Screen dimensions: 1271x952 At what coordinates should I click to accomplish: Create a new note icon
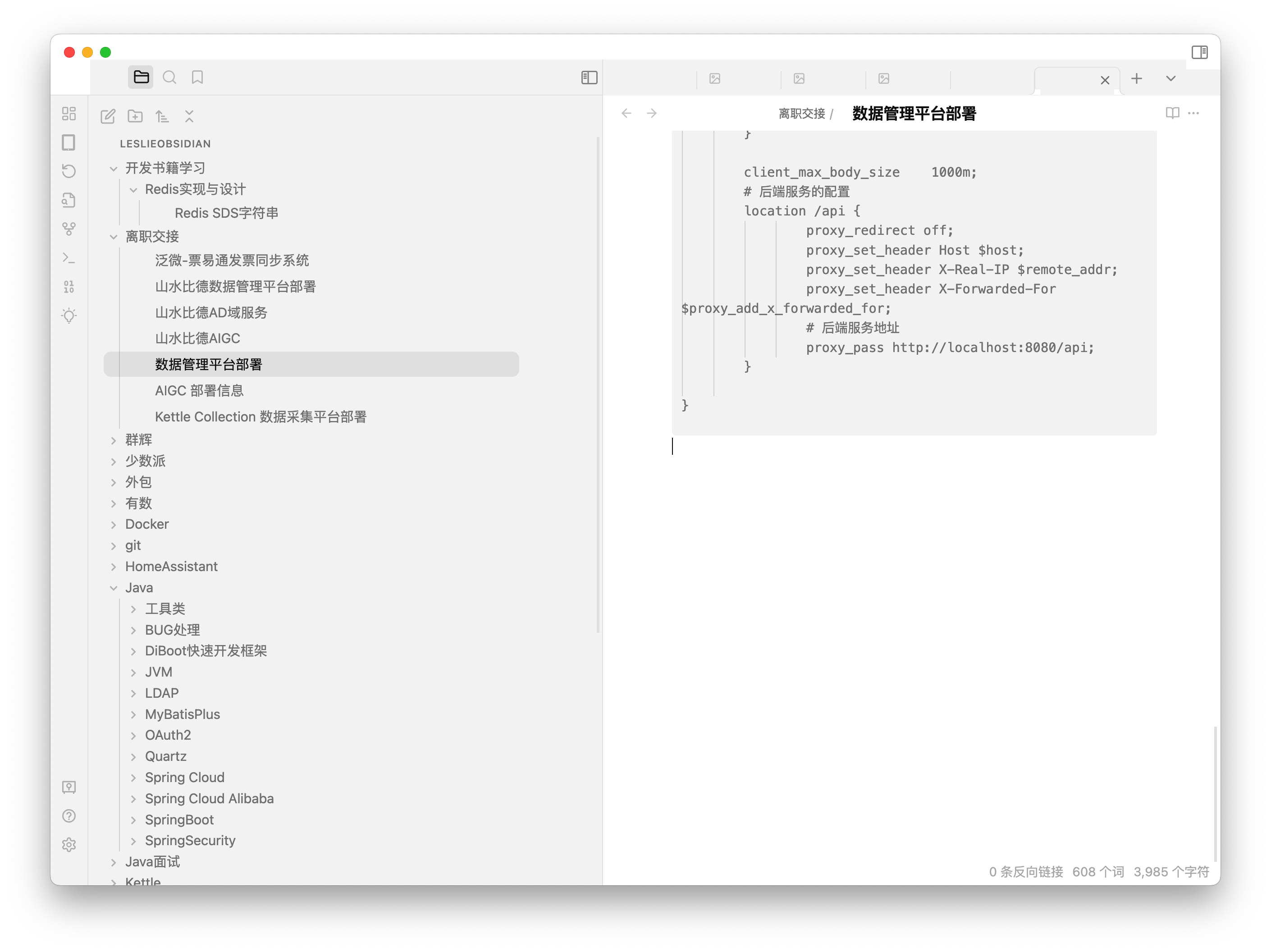coord(108,117)
